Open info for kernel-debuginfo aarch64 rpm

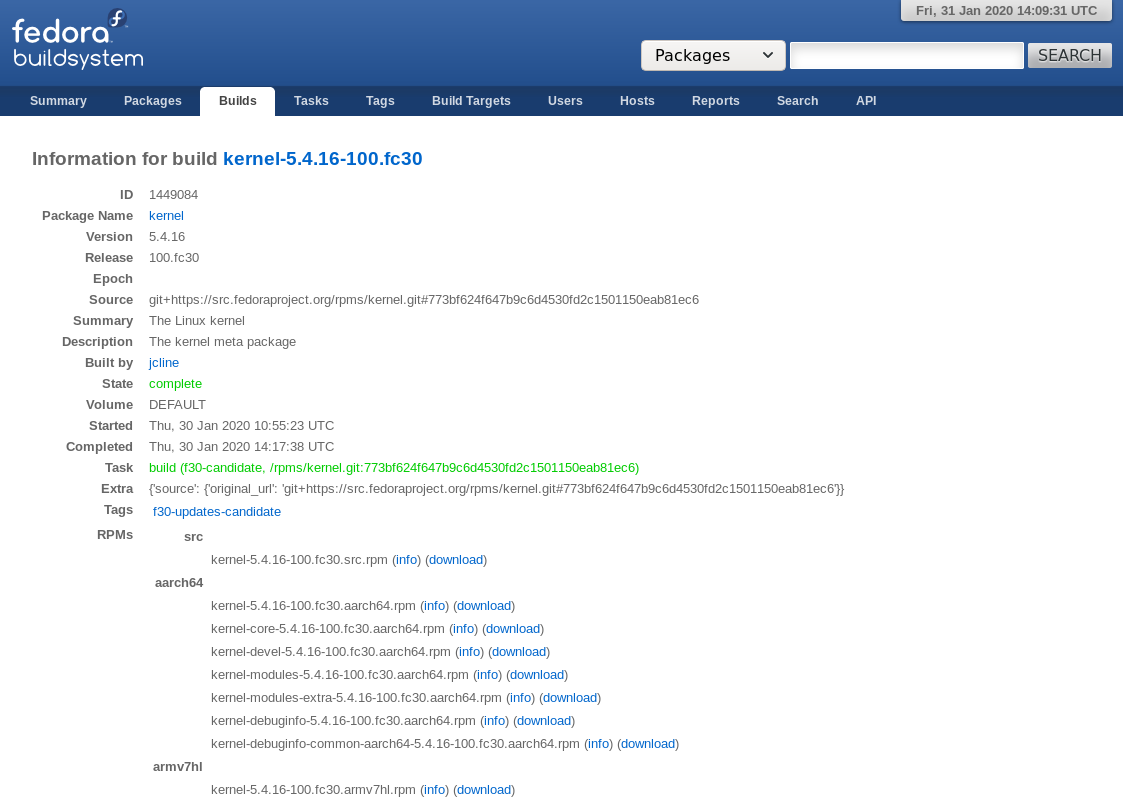[x=494, y=721]
